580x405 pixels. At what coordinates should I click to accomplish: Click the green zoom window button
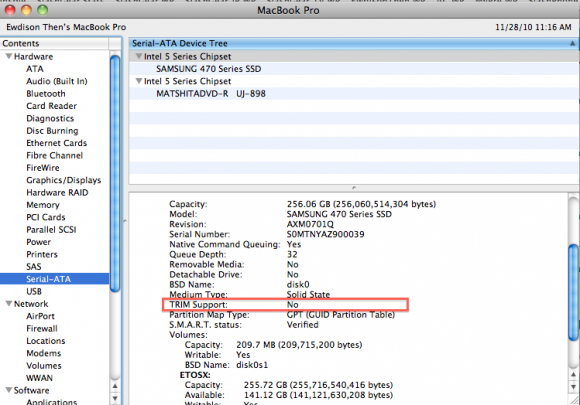pyautogui.click(x=43, y=10)
